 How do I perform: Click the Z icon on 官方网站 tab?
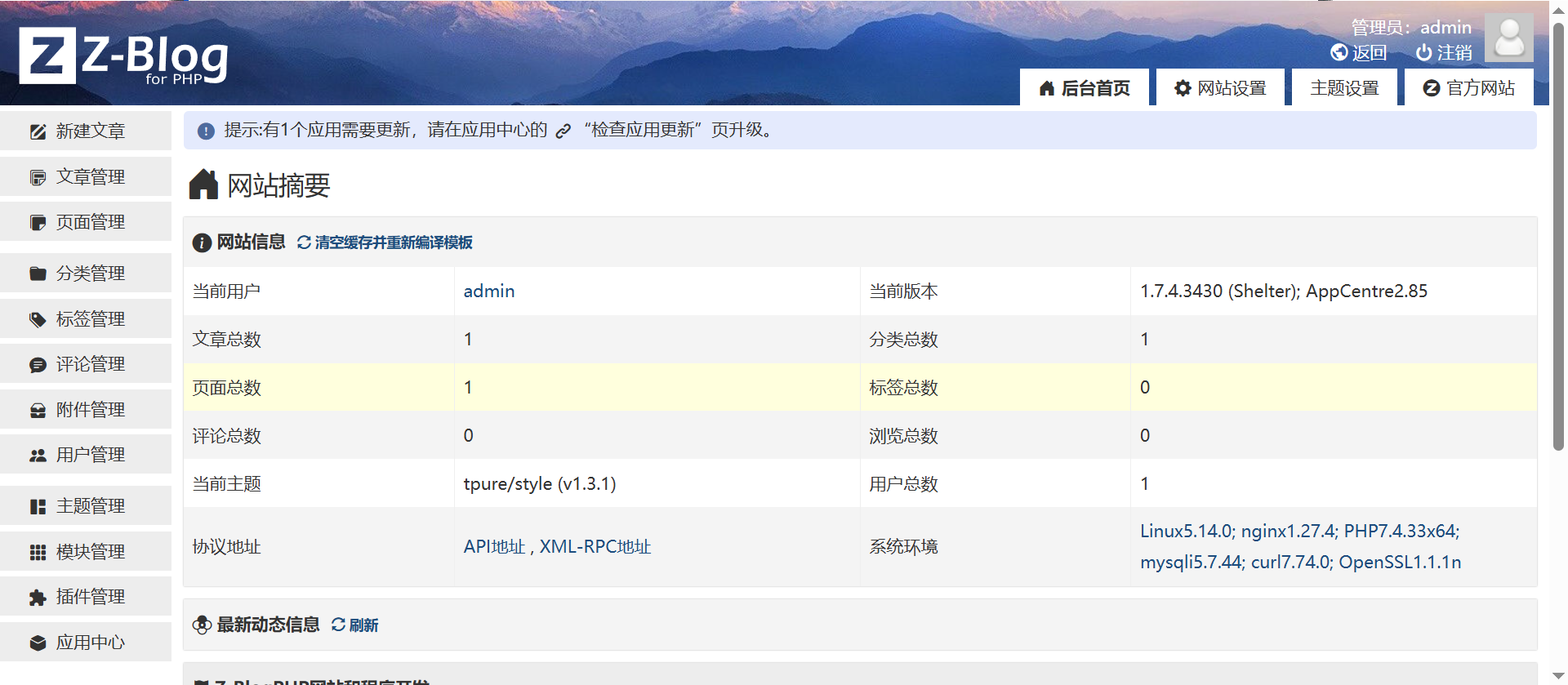1431,88
